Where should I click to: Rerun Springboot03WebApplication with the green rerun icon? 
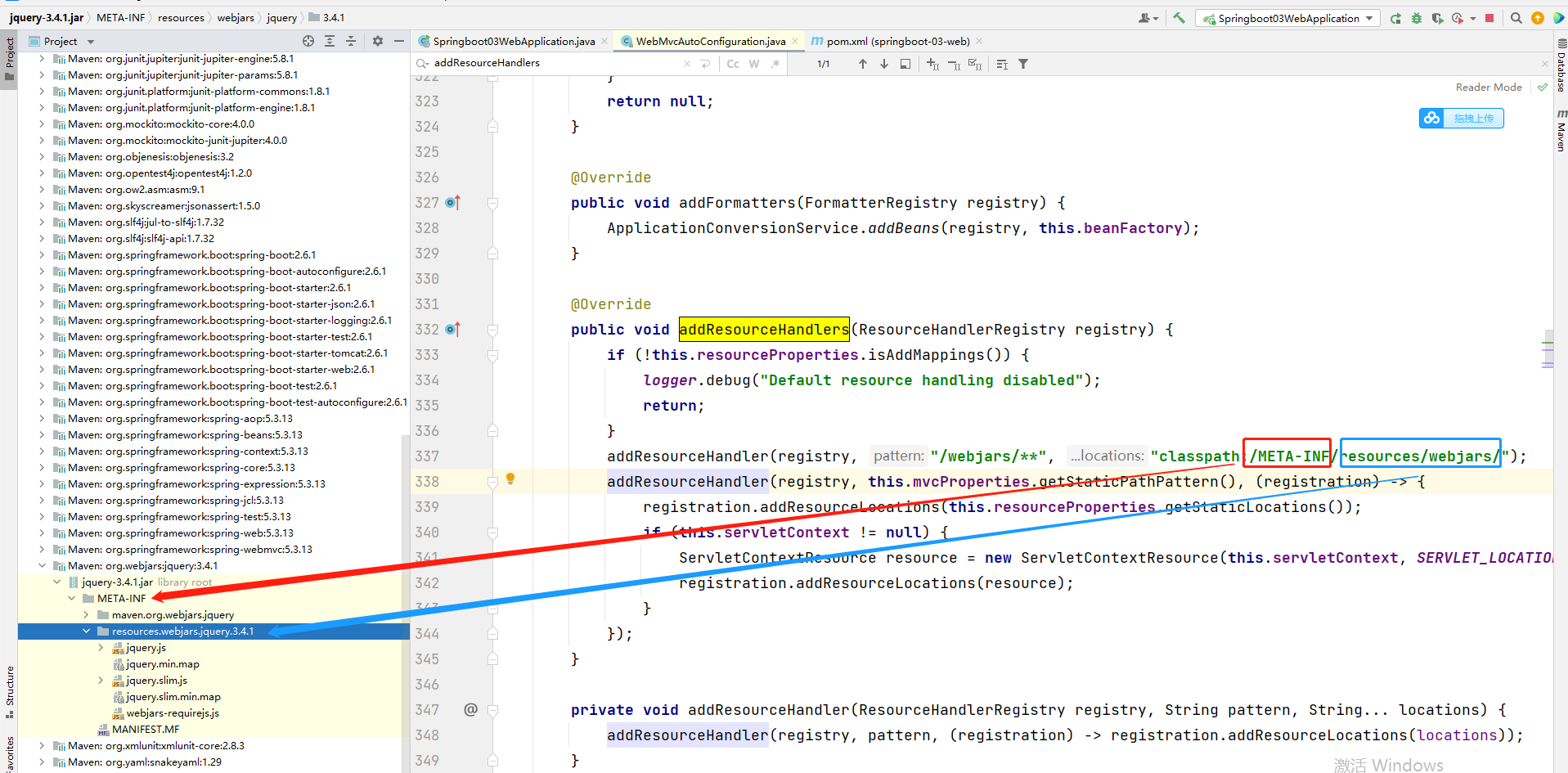point(1395,18)
